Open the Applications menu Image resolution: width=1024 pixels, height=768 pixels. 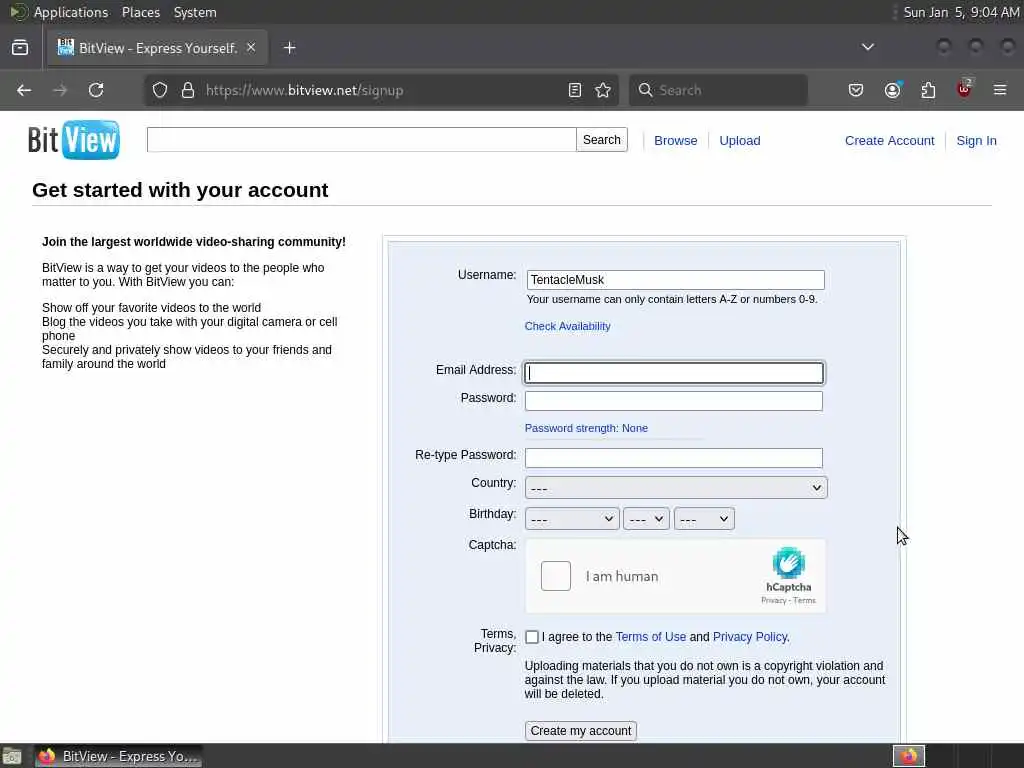(x=71, y=12)
